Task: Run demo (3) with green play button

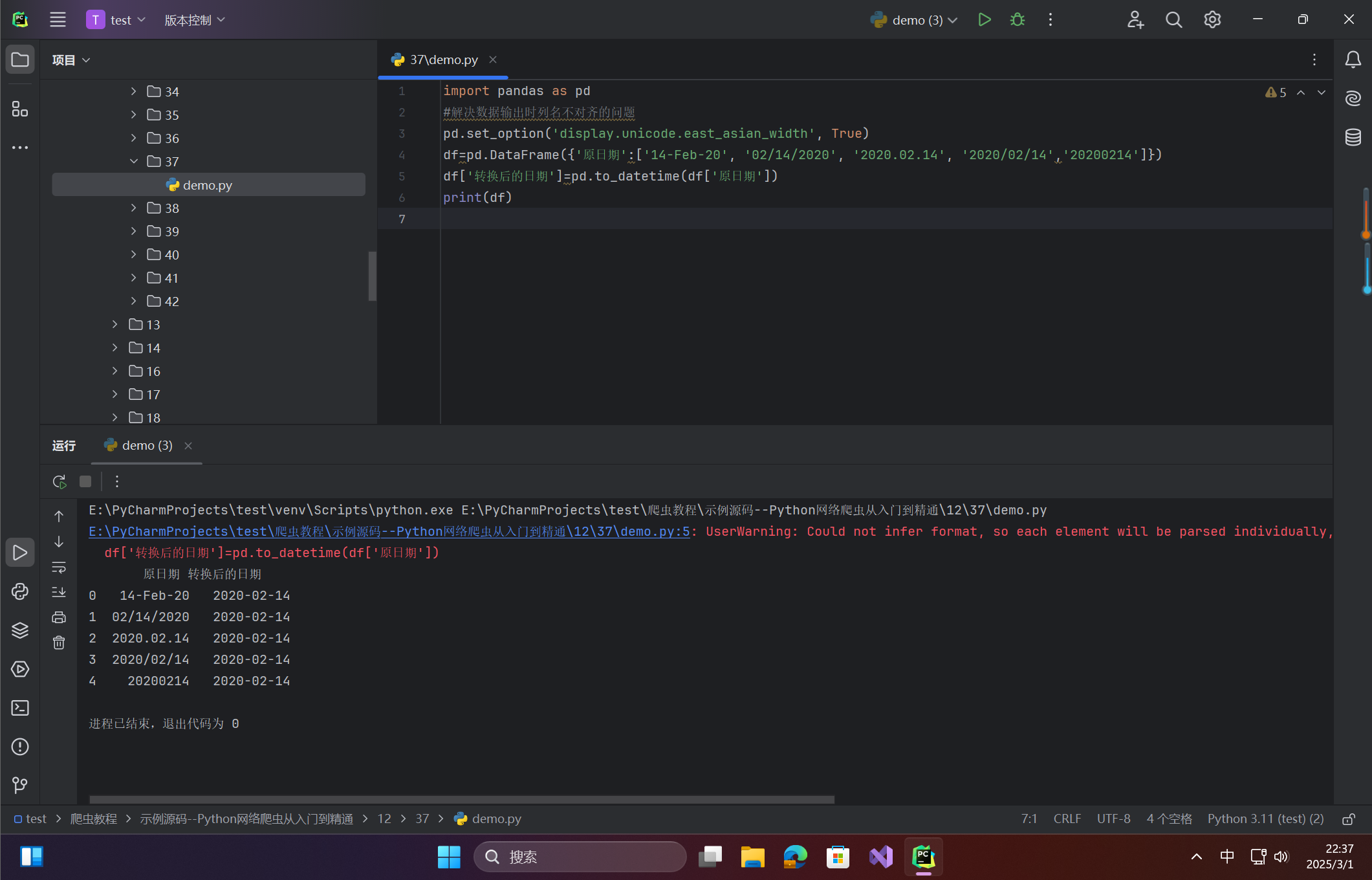Action: 985,19
